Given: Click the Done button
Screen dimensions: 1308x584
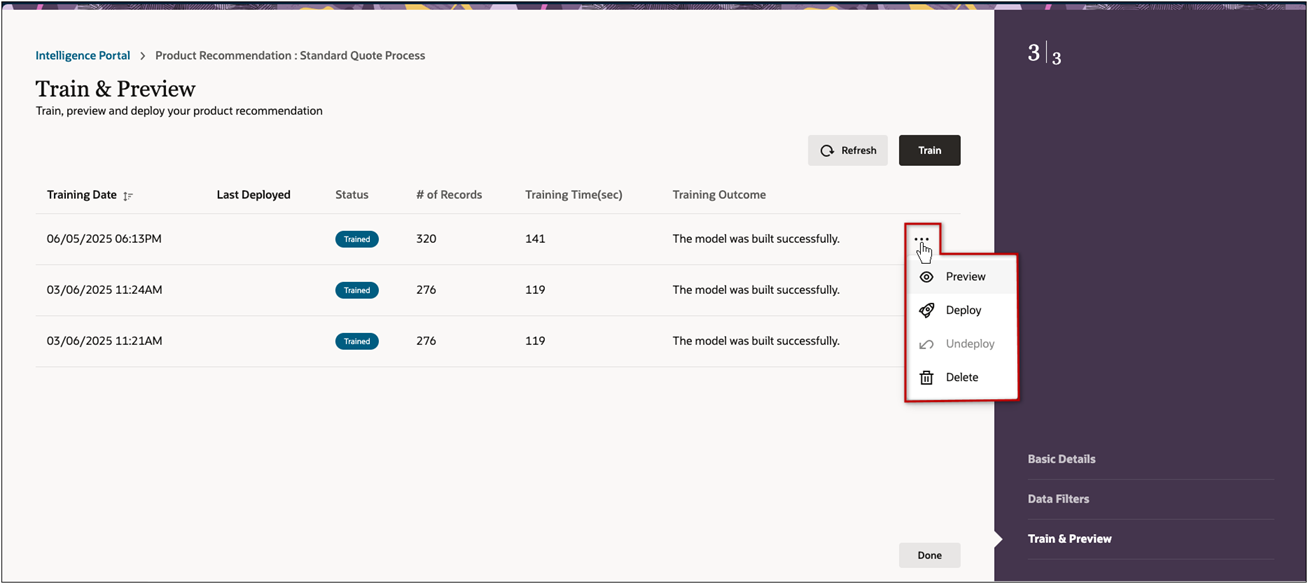Looking at the screenshot, I should (929, 555).
